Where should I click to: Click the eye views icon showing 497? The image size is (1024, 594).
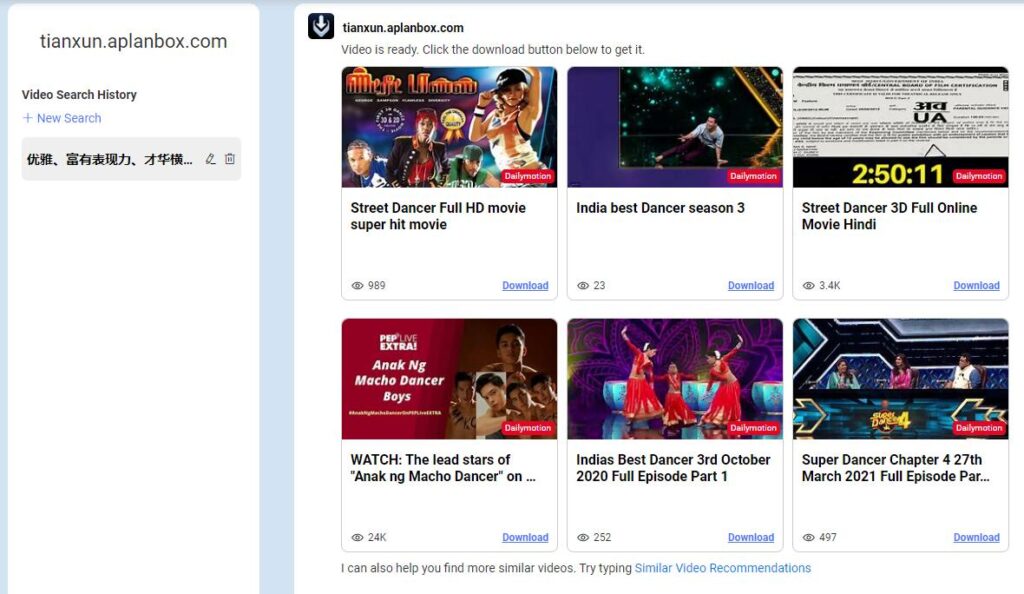coord(808,537)
